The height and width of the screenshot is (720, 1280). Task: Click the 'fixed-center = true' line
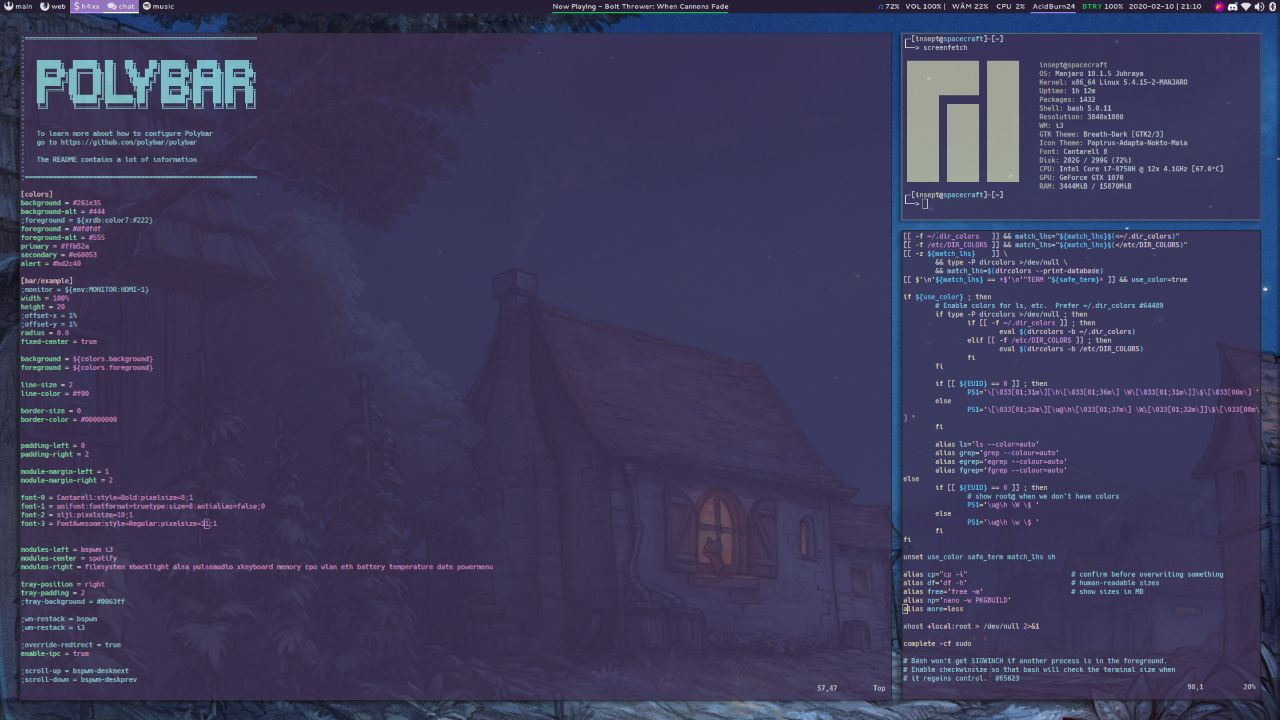[x=59, y=341]
